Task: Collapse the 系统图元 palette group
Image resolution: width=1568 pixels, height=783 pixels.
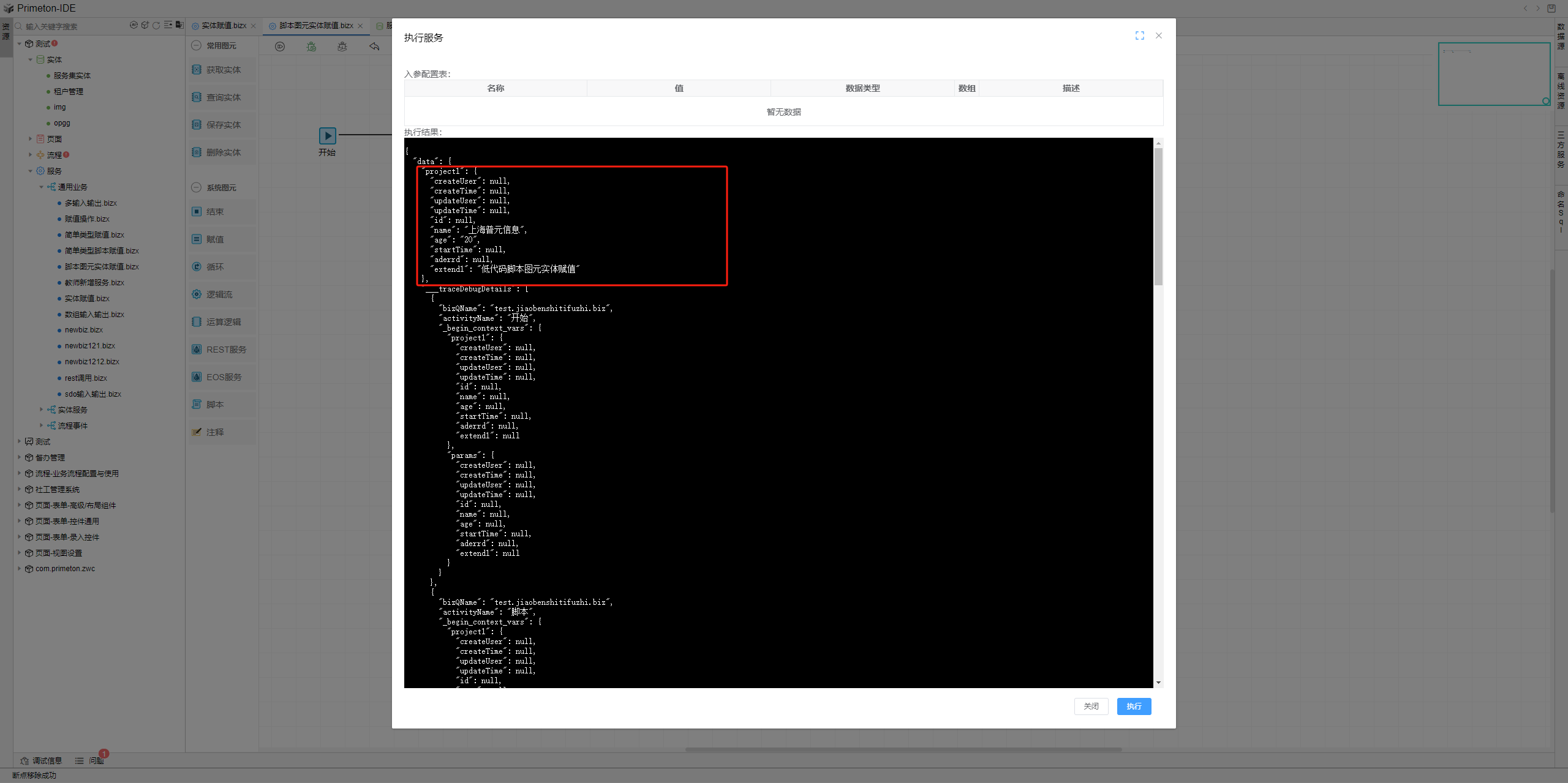Action: point(197,187)
